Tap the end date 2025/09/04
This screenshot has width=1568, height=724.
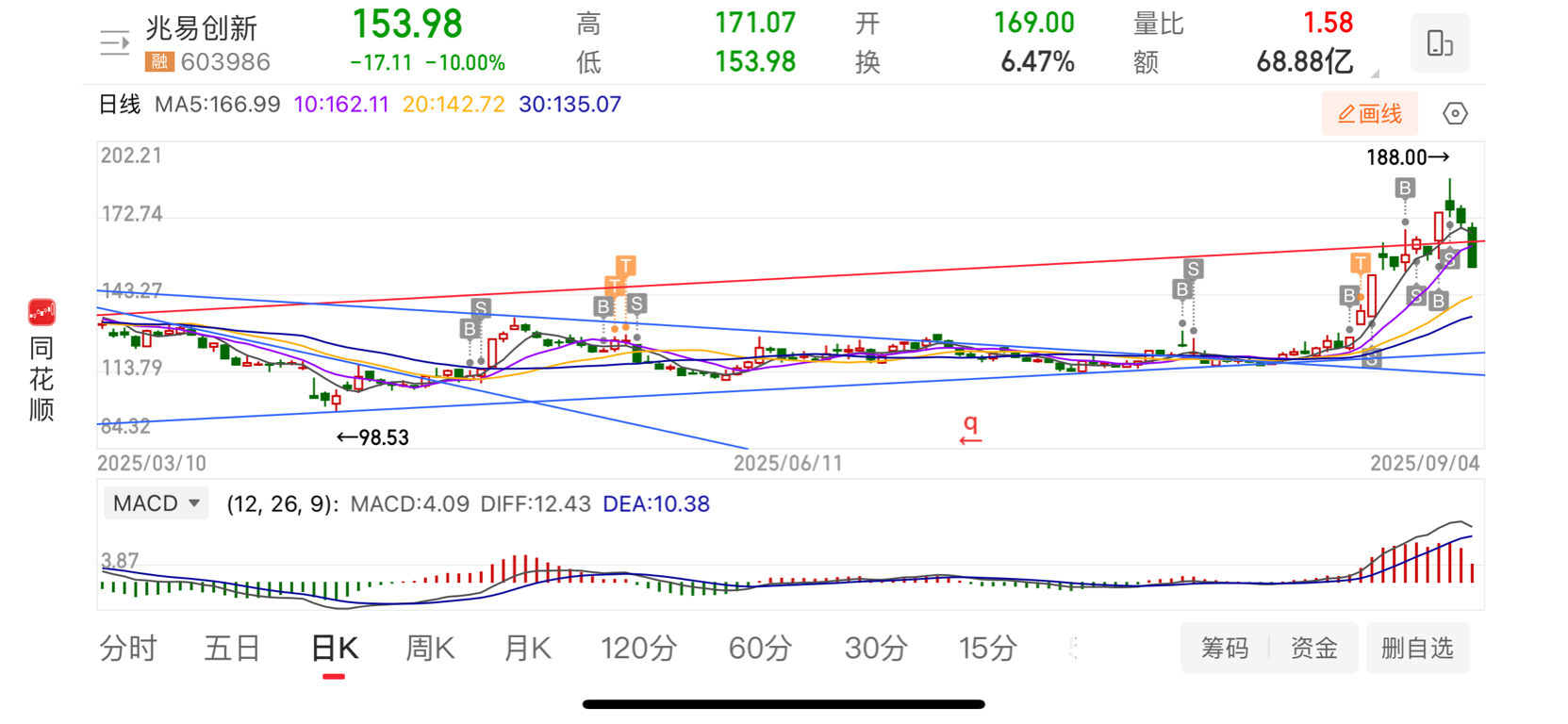tap(1425, 463)
